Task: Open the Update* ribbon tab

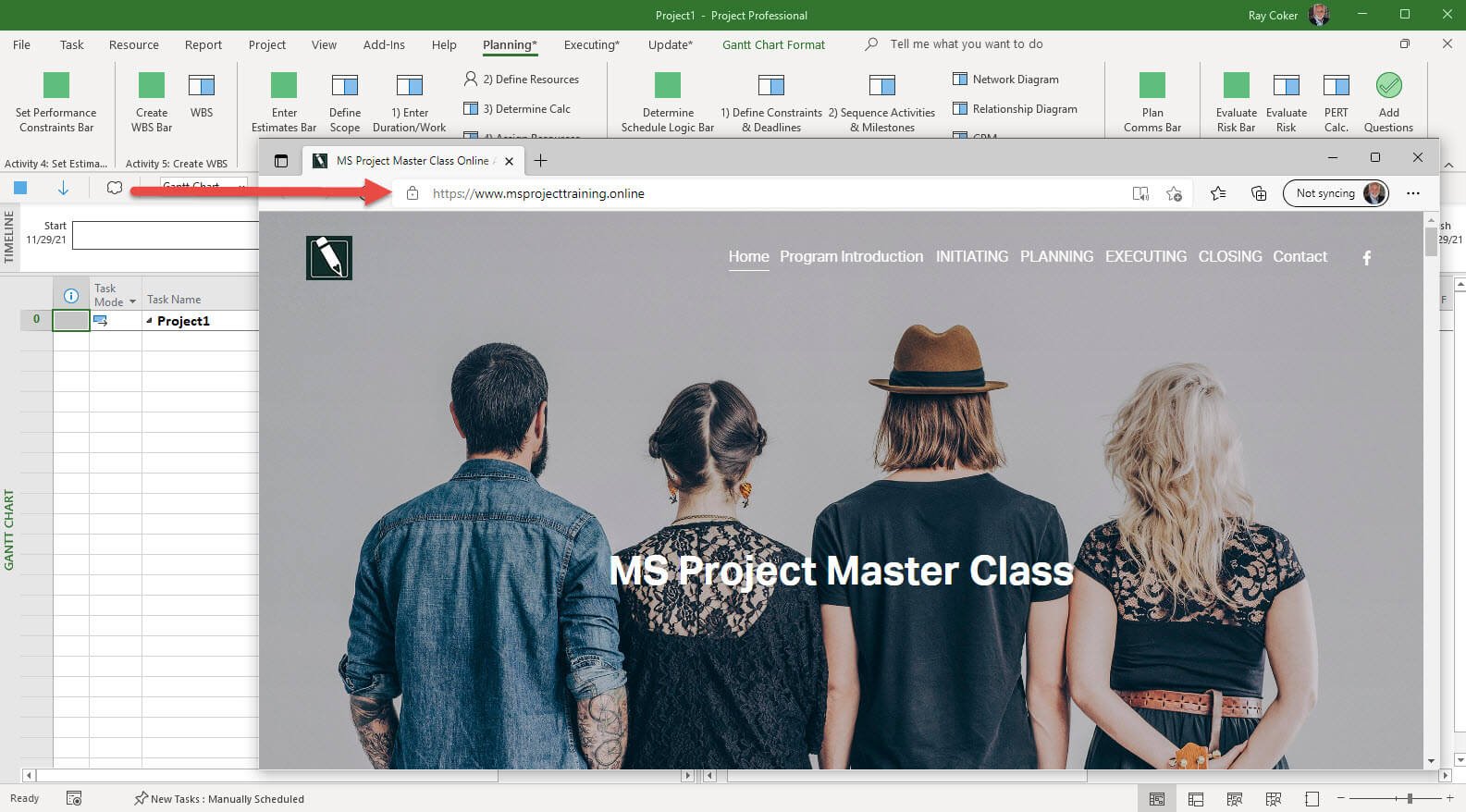Action: pyautogui.click(x=670, y=44)
